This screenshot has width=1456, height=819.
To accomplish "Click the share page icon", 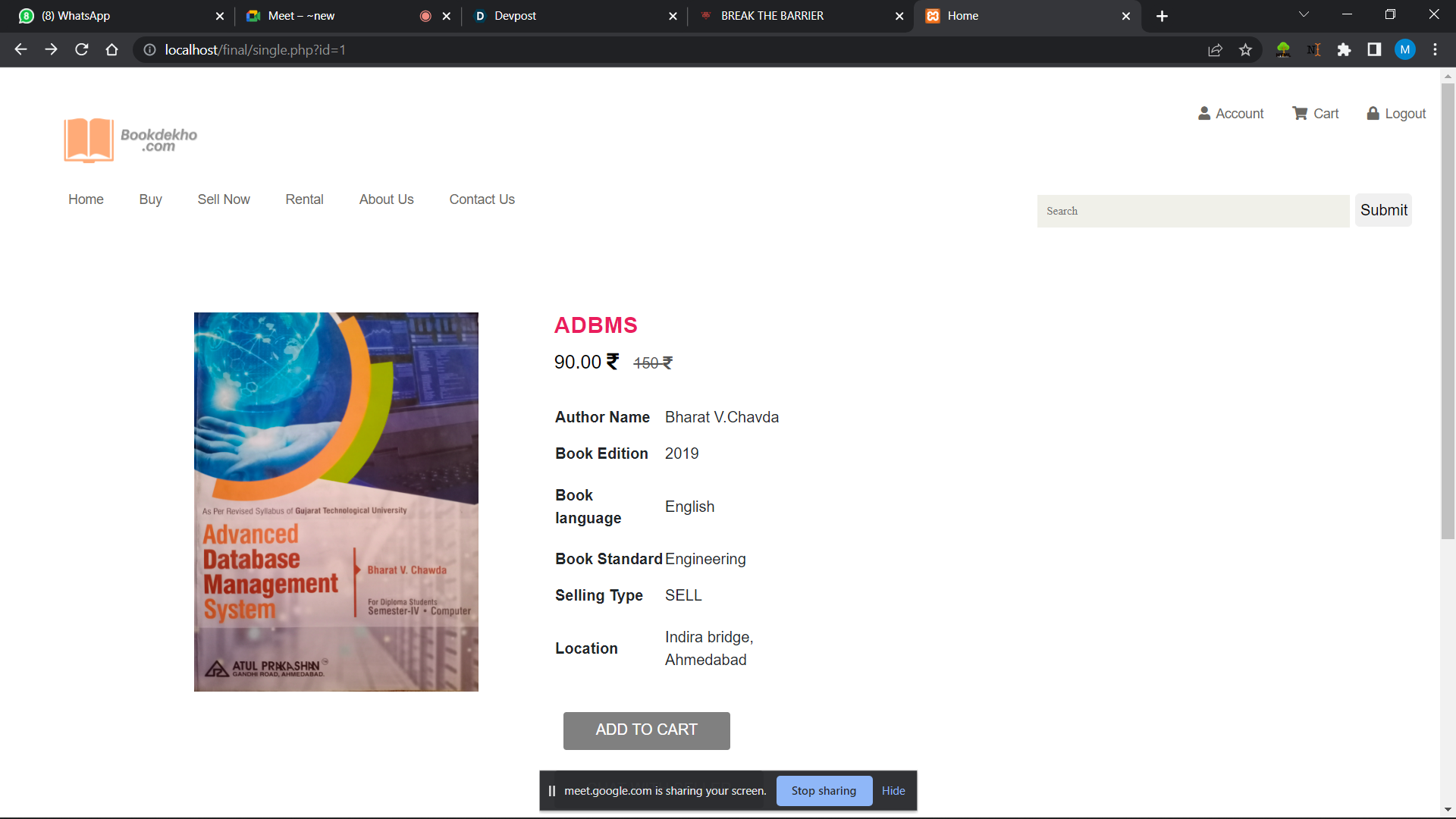I will coord(1215,50).
